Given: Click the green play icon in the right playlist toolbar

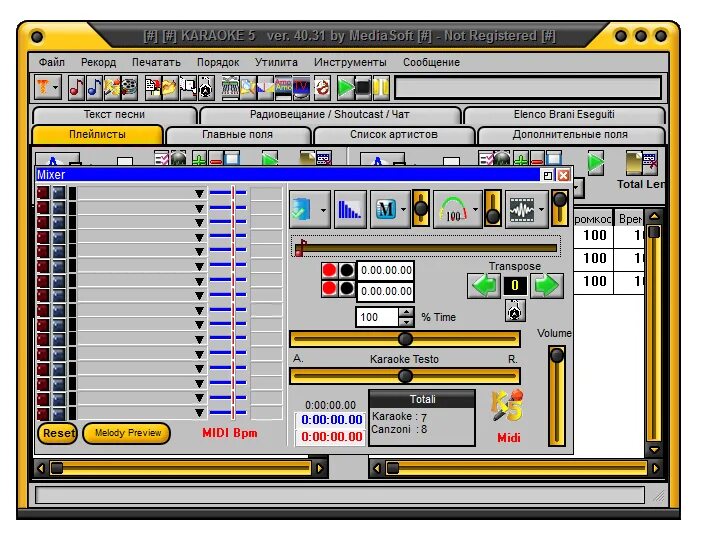Looking at the screenshot, I should coord(596,162).
